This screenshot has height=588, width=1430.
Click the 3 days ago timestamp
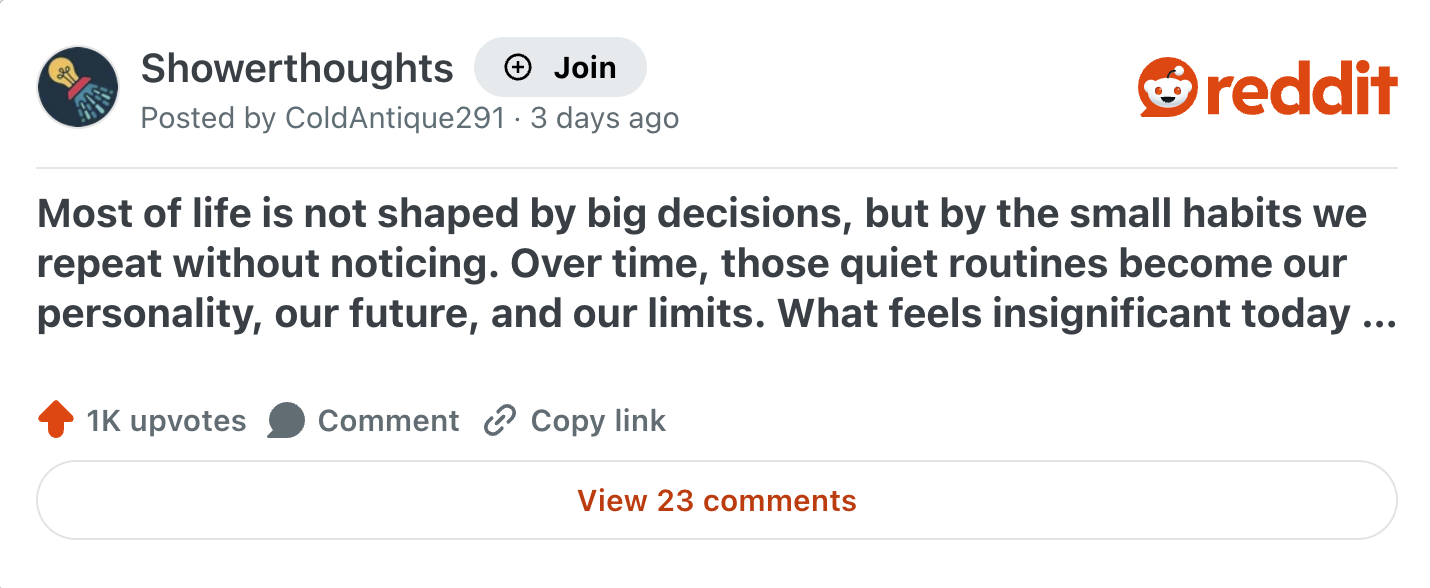coord(604,118)
